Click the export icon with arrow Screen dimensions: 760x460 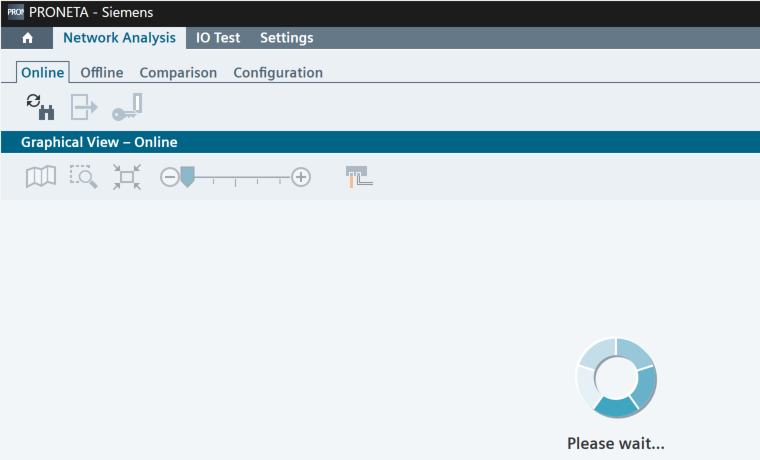(83, 106)
